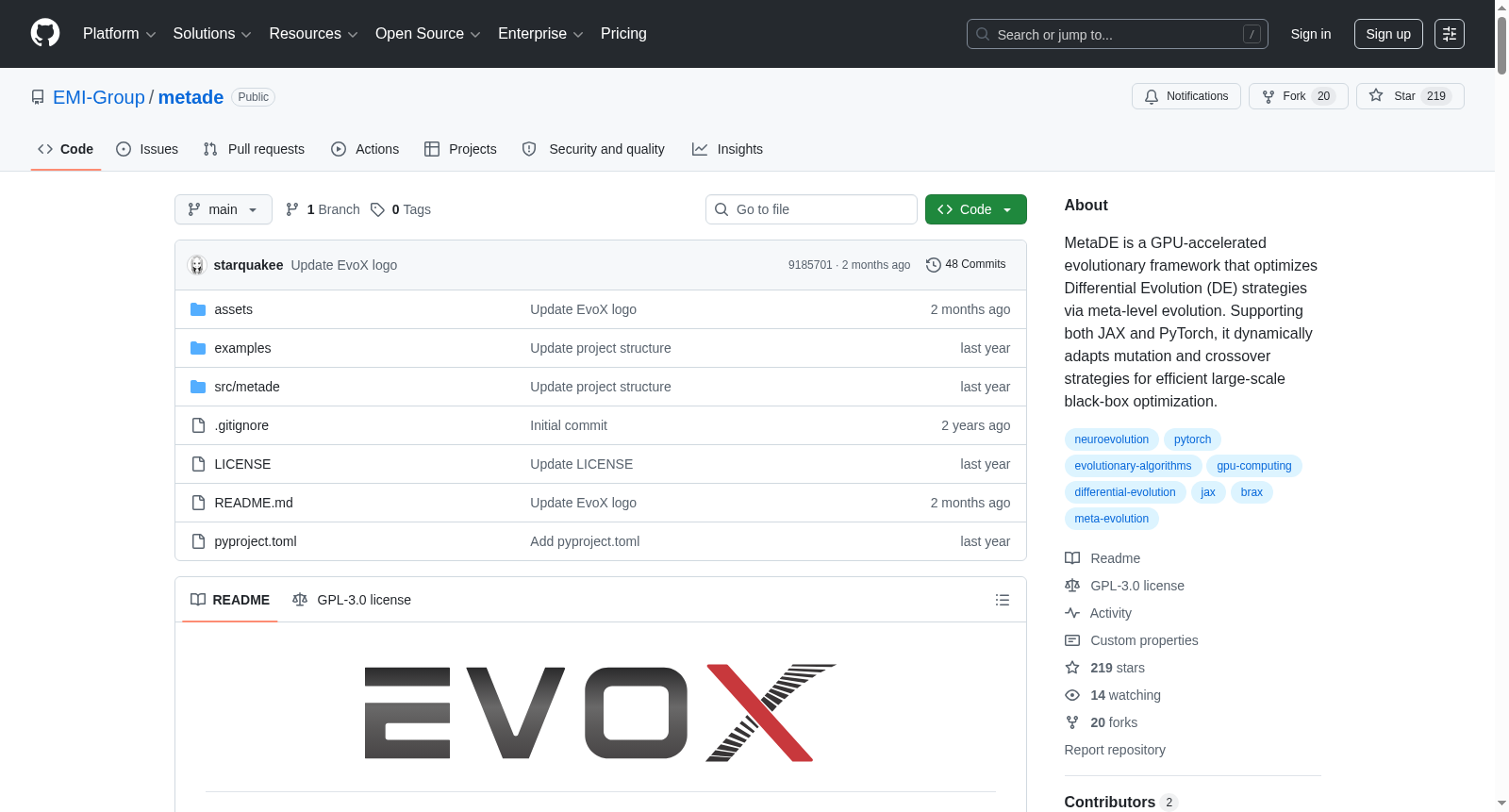Go to the Actions tab
Viewport: 1509px width, 812px height.
365,149
